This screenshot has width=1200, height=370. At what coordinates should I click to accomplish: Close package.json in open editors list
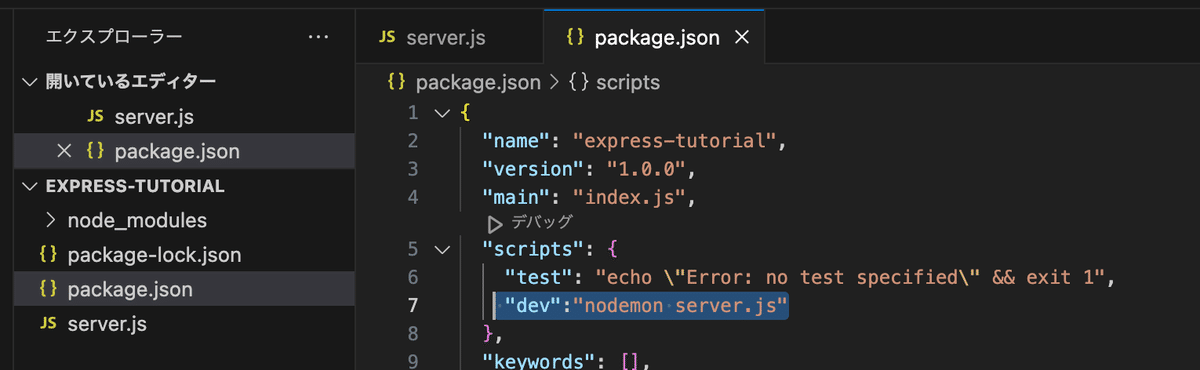[64, 151]
